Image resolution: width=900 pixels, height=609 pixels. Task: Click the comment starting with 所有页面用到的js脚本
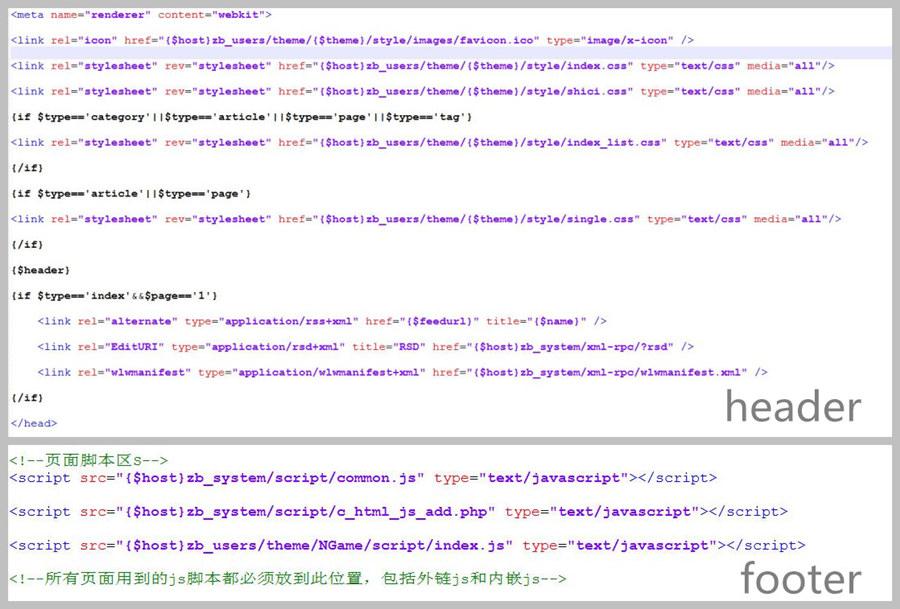coord(288,579)
